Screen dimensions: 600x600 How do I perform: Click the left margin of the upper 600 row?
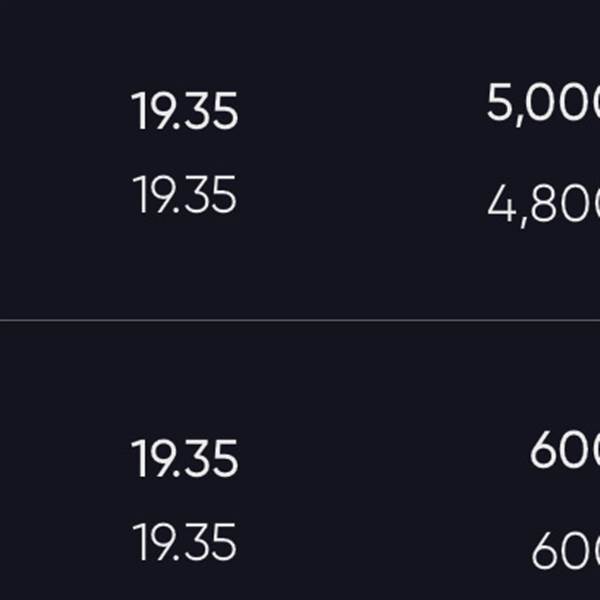pyautogui.click(x=64, y=457)
